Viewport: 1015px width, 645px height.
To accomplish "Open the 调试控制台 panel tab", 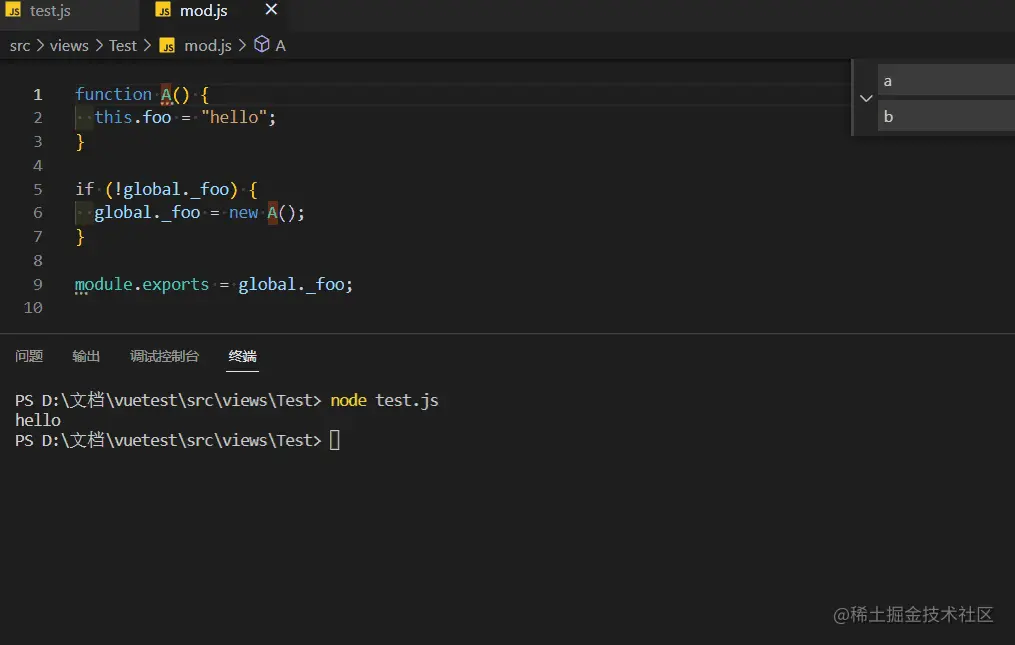I will (x=164, y=356).
